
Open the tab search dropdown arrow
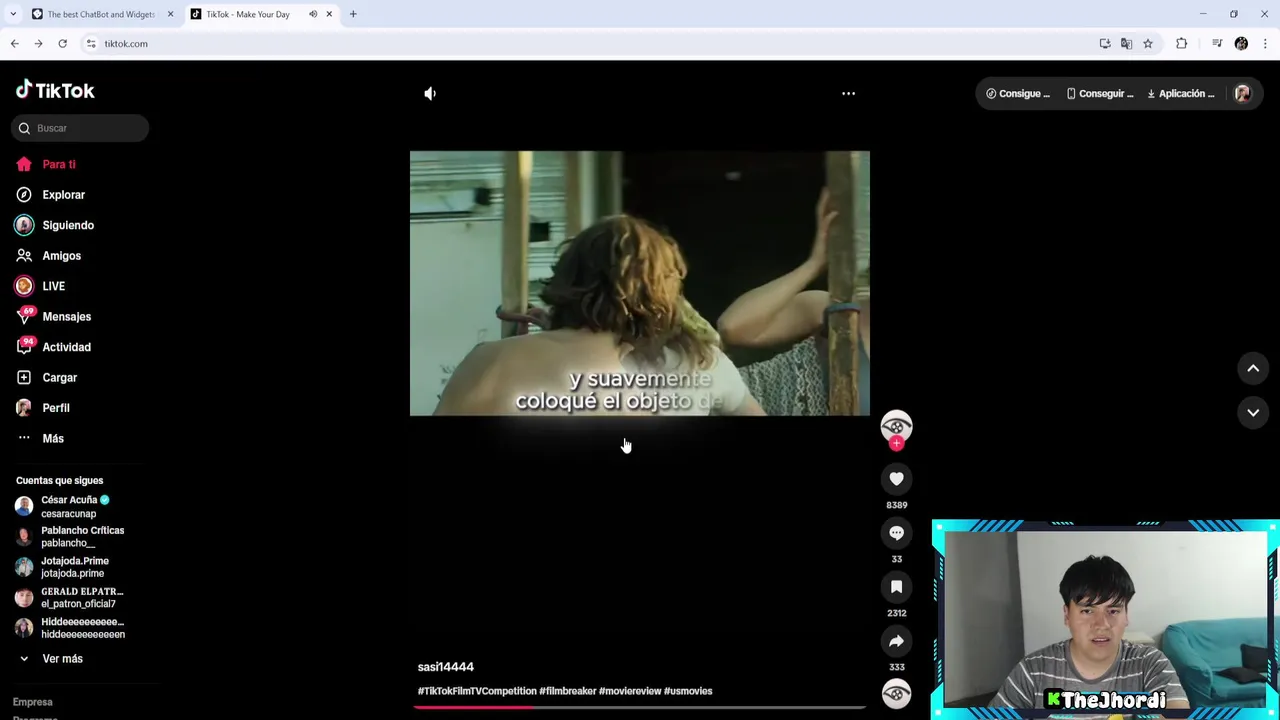[13, 14]
